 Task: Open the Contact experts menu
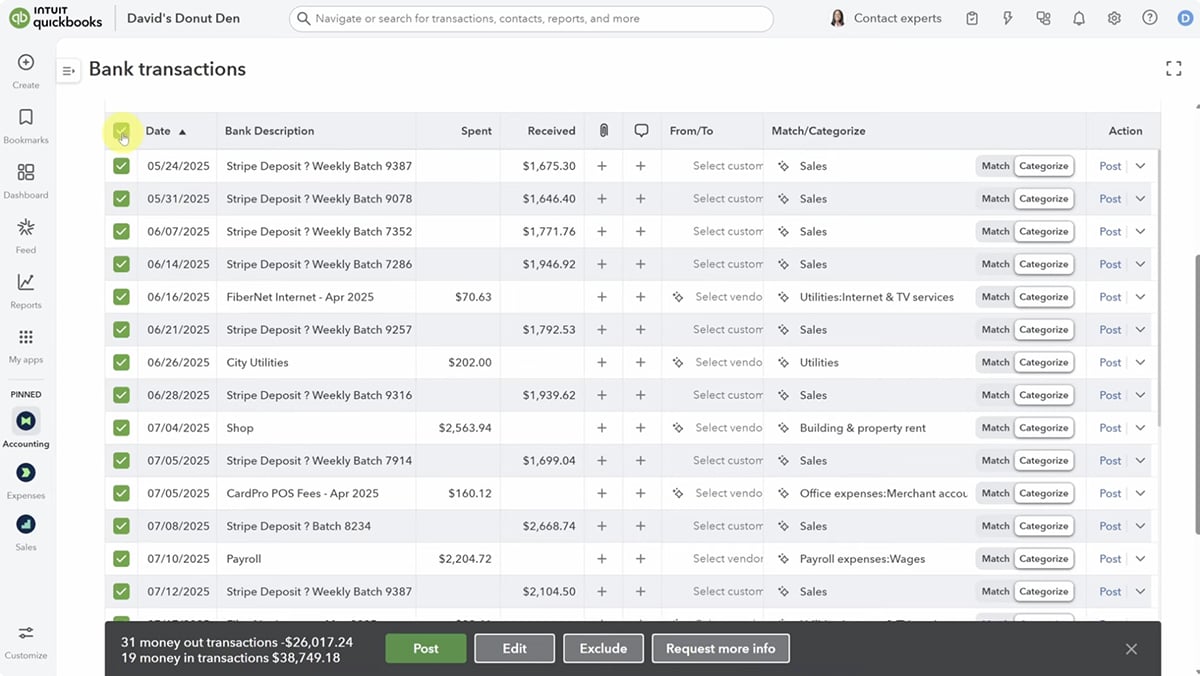coord(885,17)
